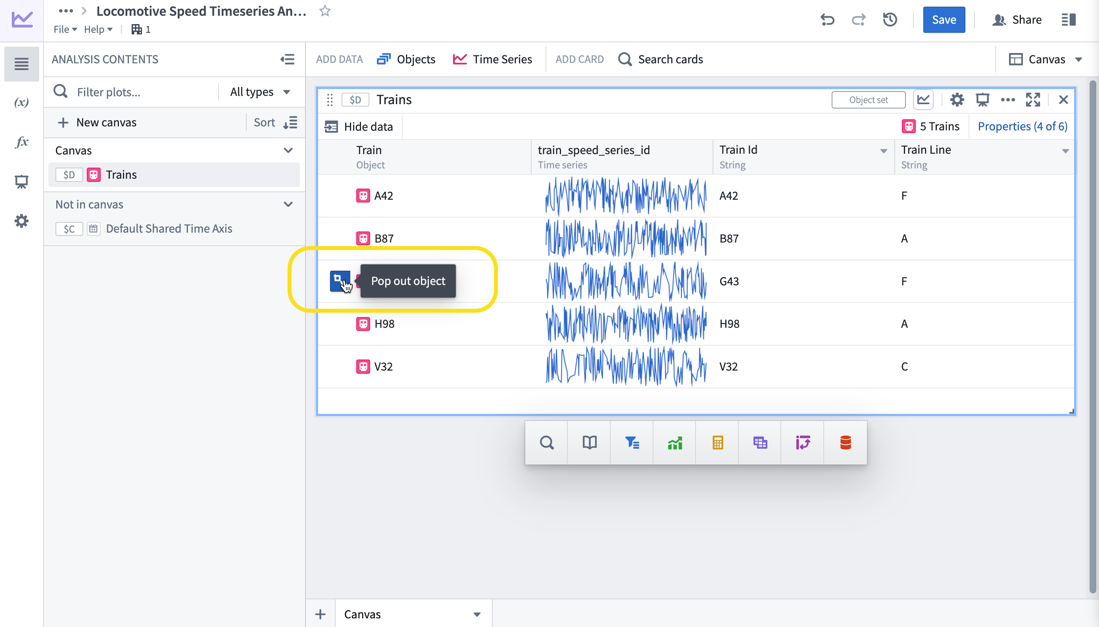Collapse the Not in canvas section
1099x627 pixels.
point(288,205)
